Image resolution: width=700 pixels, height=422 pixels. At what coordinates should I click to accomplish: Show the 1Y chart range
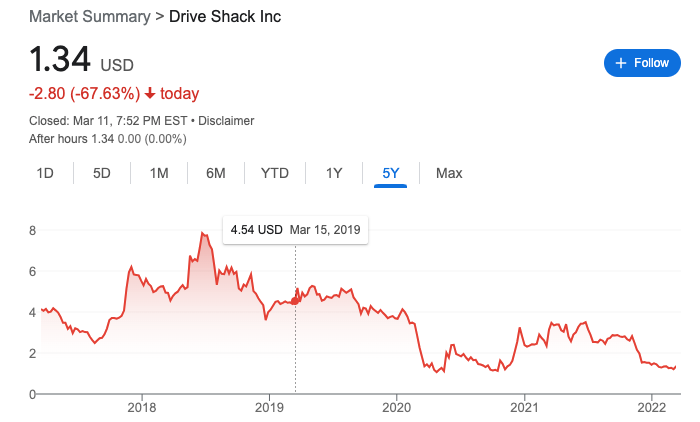[334, 173]
